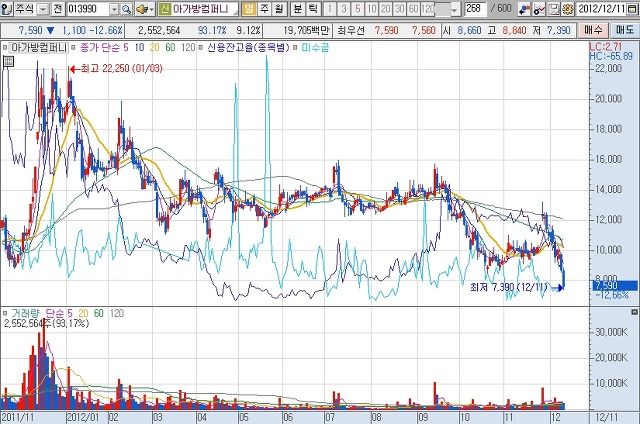Image resolution: width=640 pixels, height=424 pixels.
Task: Click the 신용잔고율(종목별) legend text
Action: point(248,48)
